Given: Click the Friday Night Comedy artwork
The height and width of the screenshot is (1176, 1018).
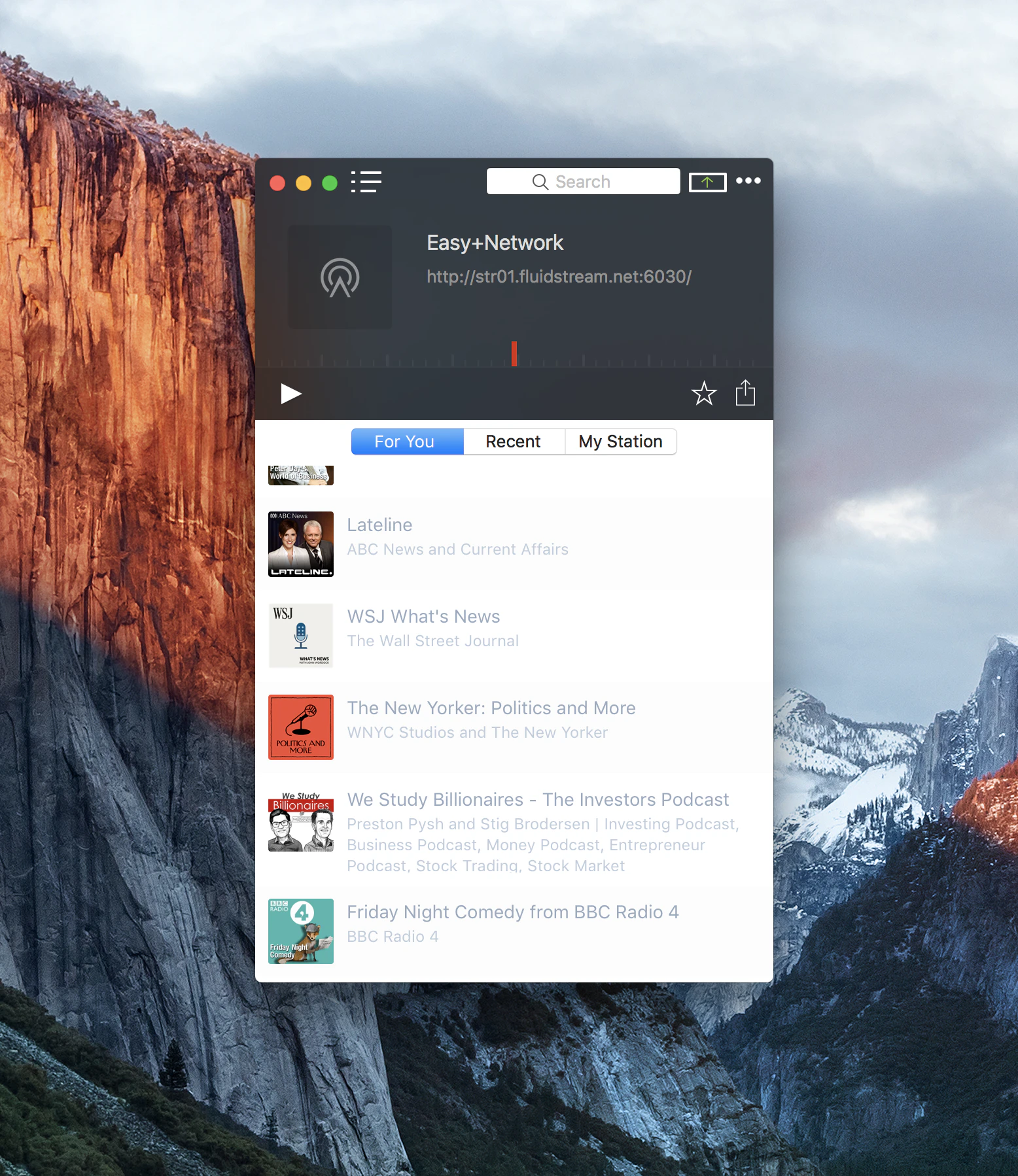Looking at the screenshot, I should click(301, 931).
